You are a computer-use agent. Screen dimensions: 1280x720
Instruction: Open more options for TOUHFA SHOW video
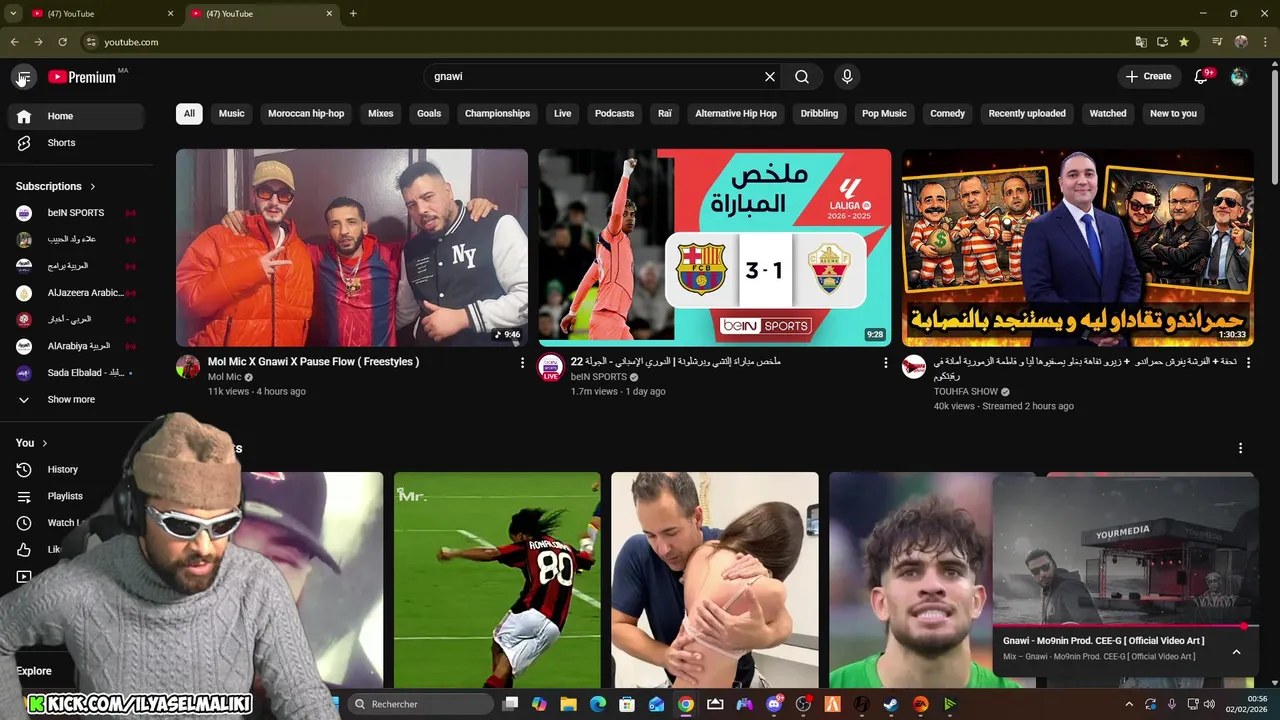point(1248,363)
